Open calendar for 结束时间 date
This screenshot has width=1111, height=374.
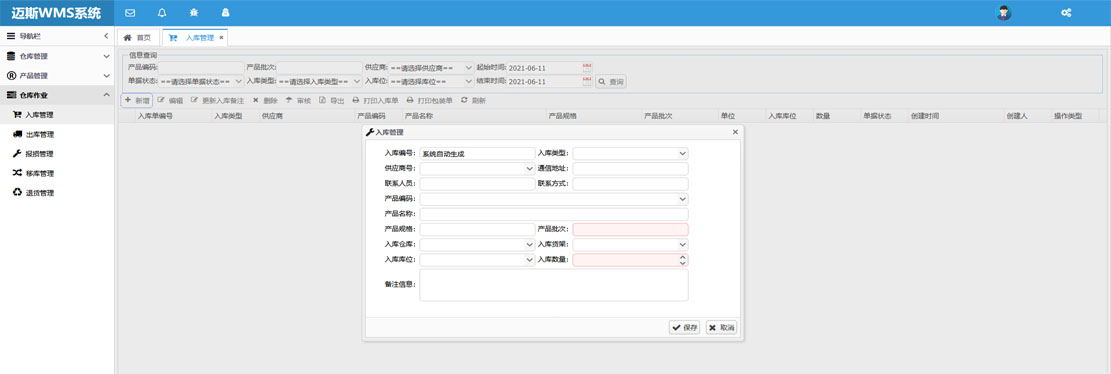pos(587,81)
